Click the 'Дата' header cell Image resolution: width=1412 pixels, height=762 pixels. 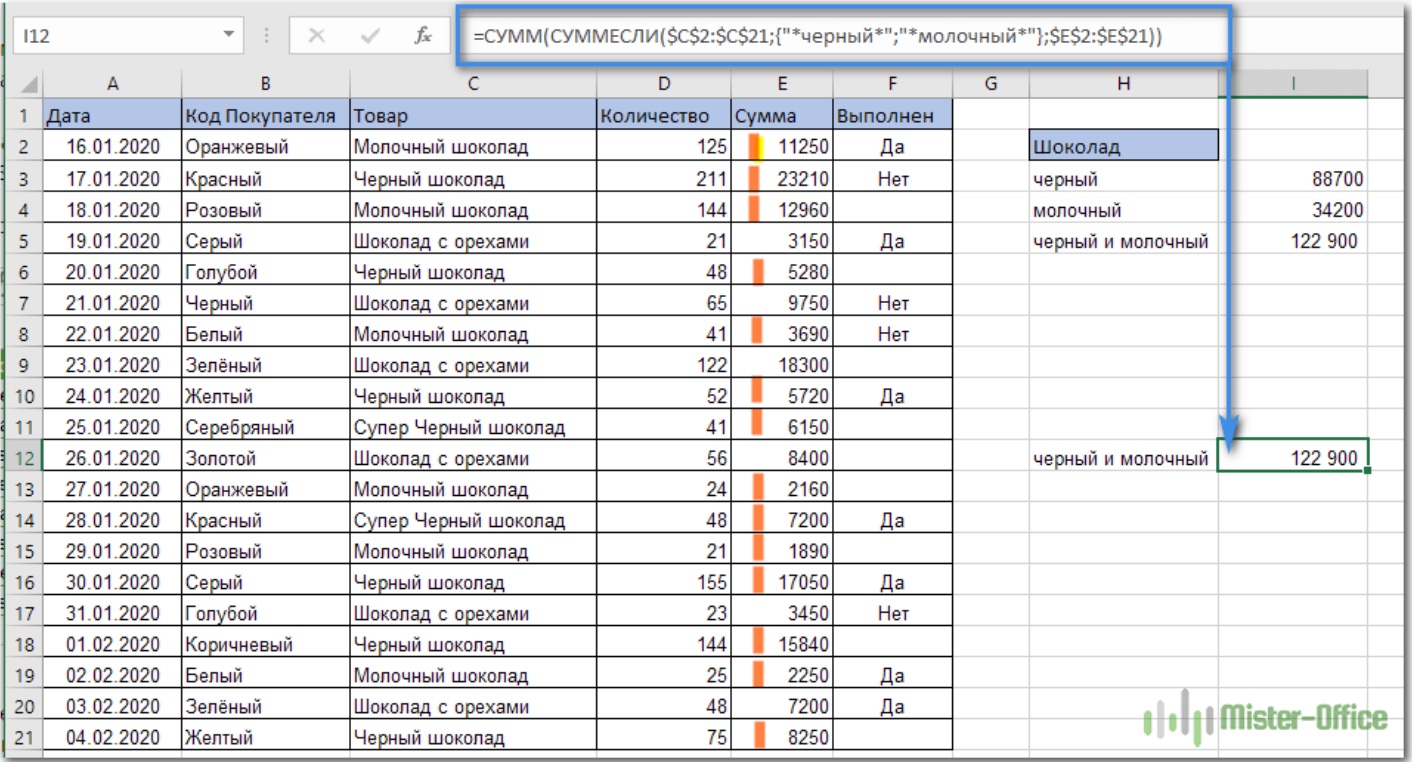(x=112, y=116)
